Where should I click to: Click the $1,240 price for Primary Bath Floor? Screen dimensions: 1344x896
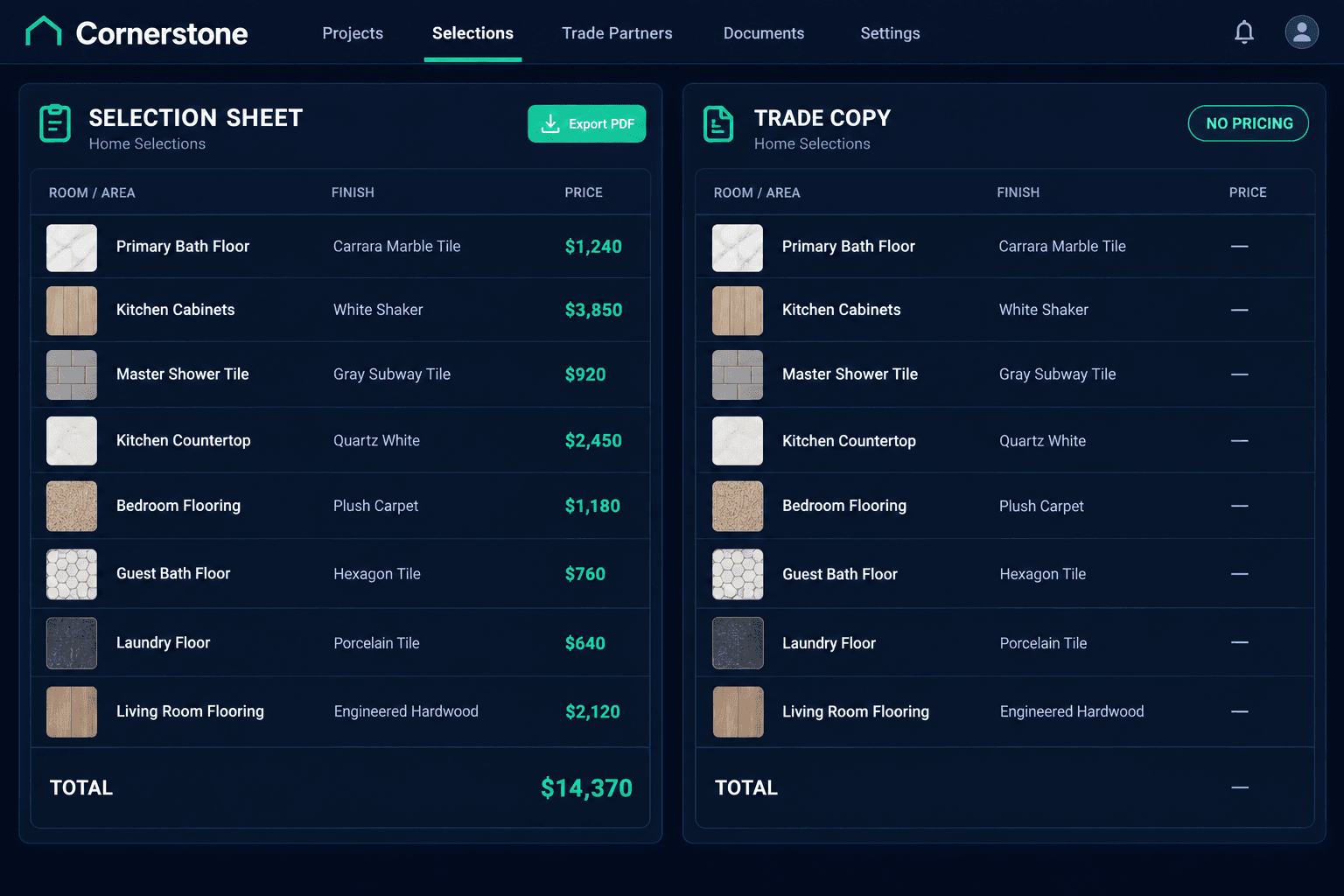tap(593, 247)
